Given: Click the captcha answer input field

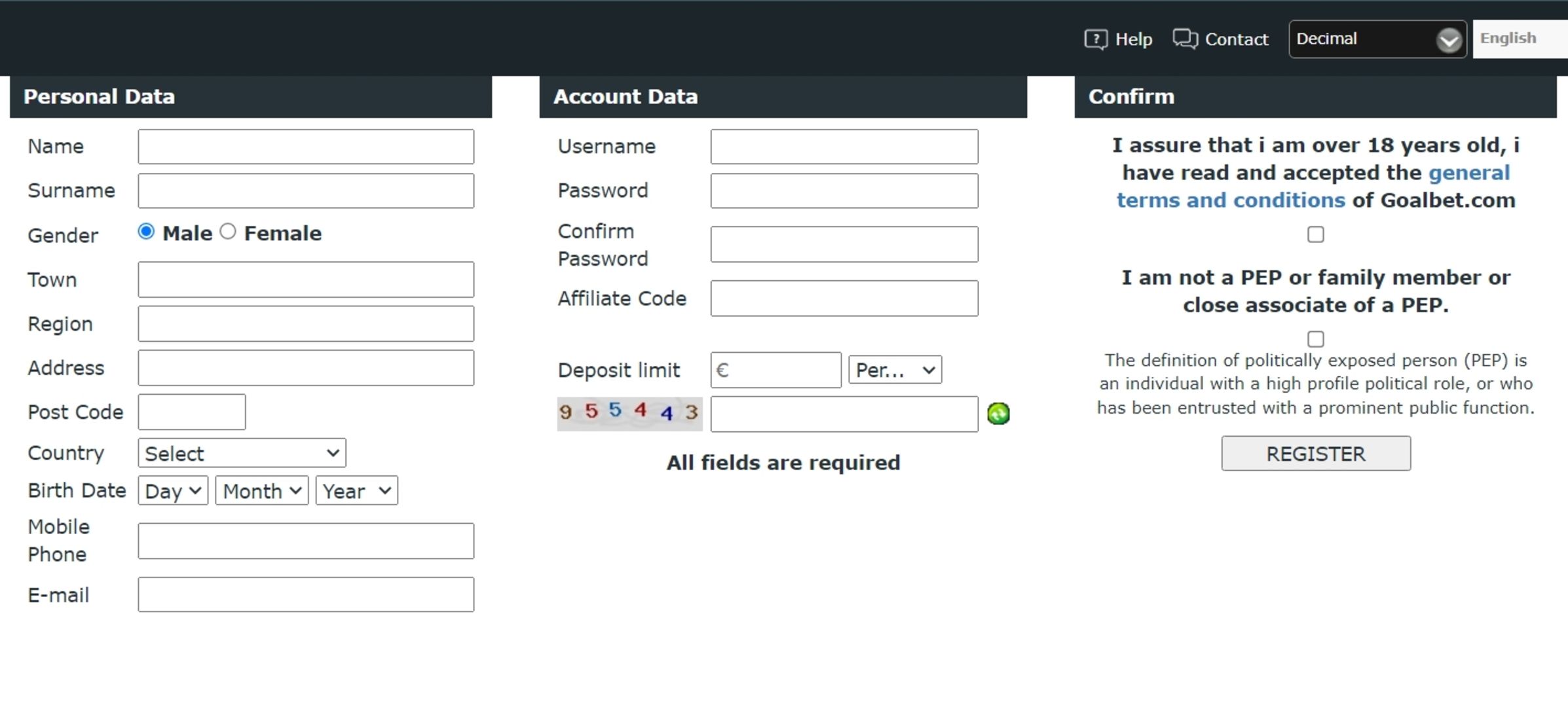Looking at the screenshot, I should tap(843, 411).
